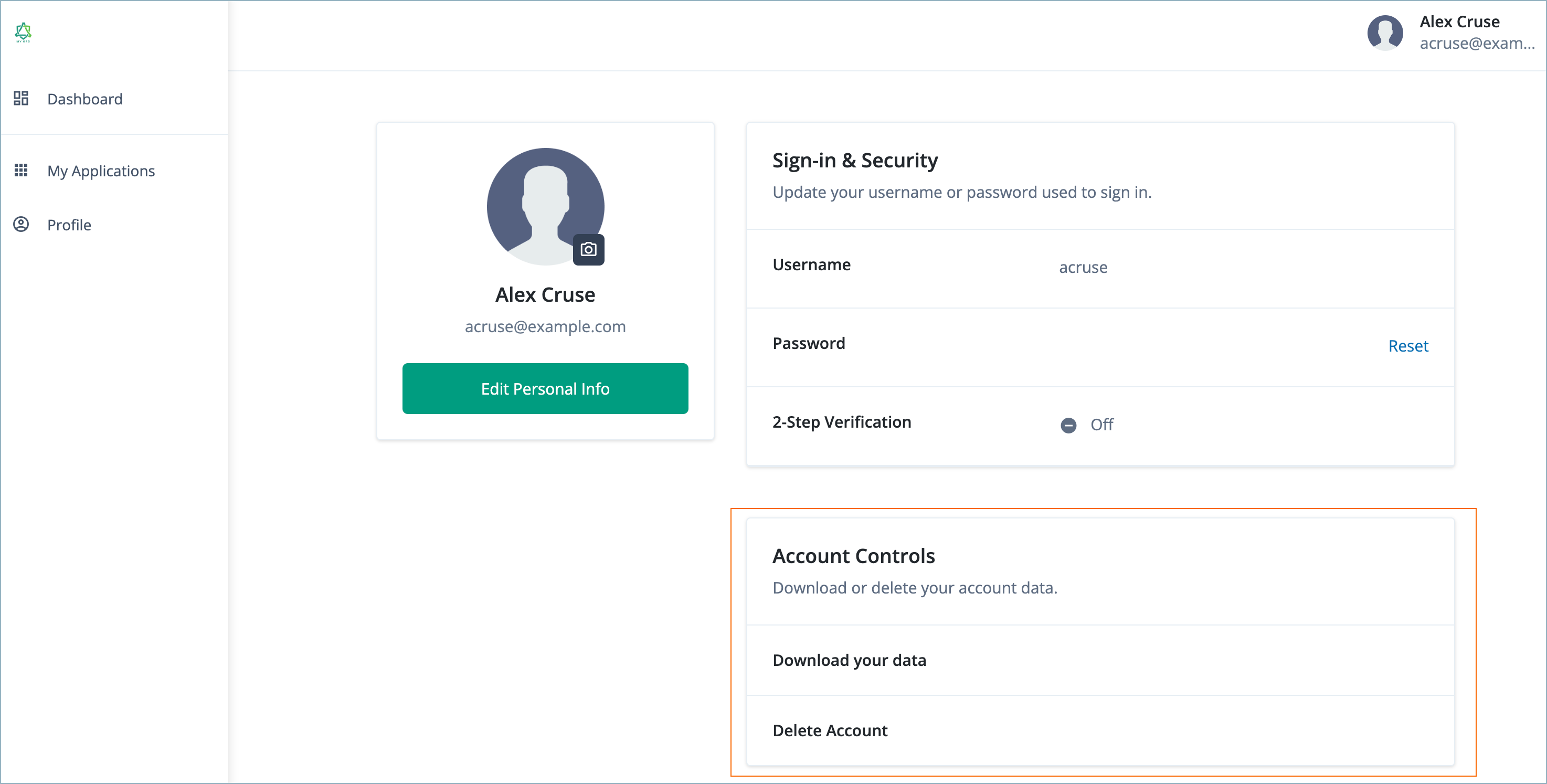Click the Reset password link

click(x=1407, y=346)
